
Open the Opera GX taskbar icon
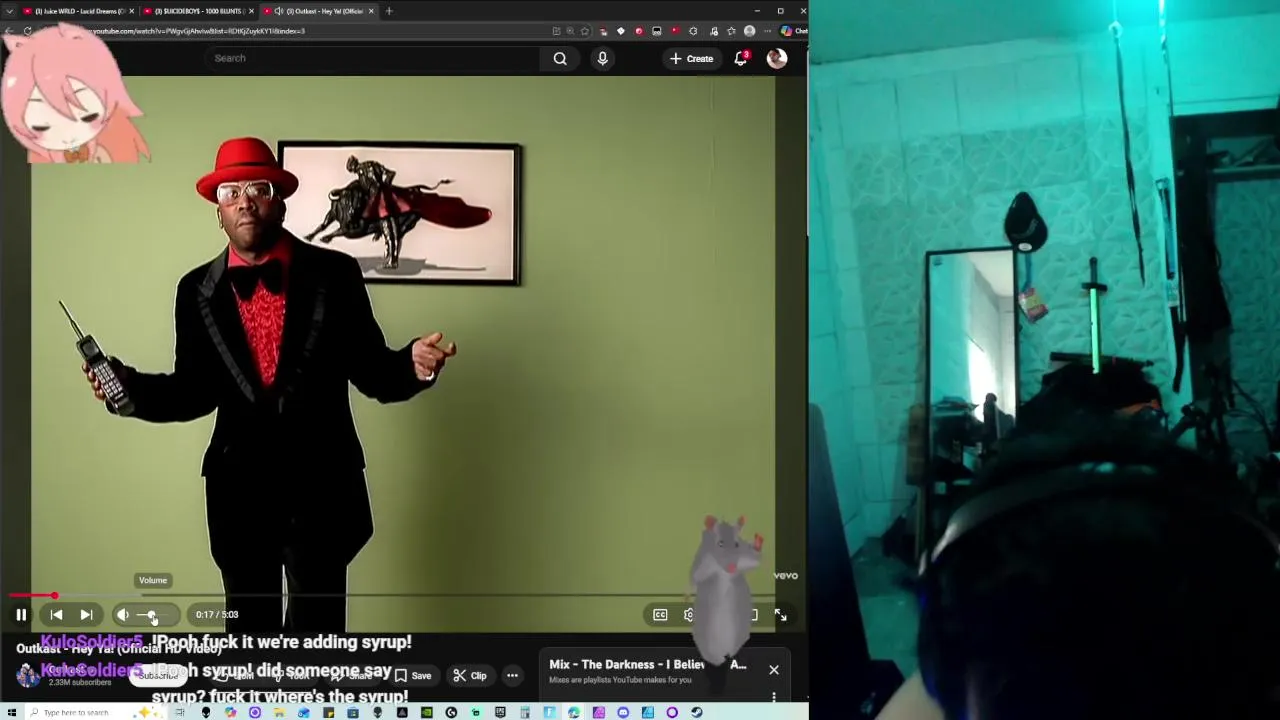672,712
